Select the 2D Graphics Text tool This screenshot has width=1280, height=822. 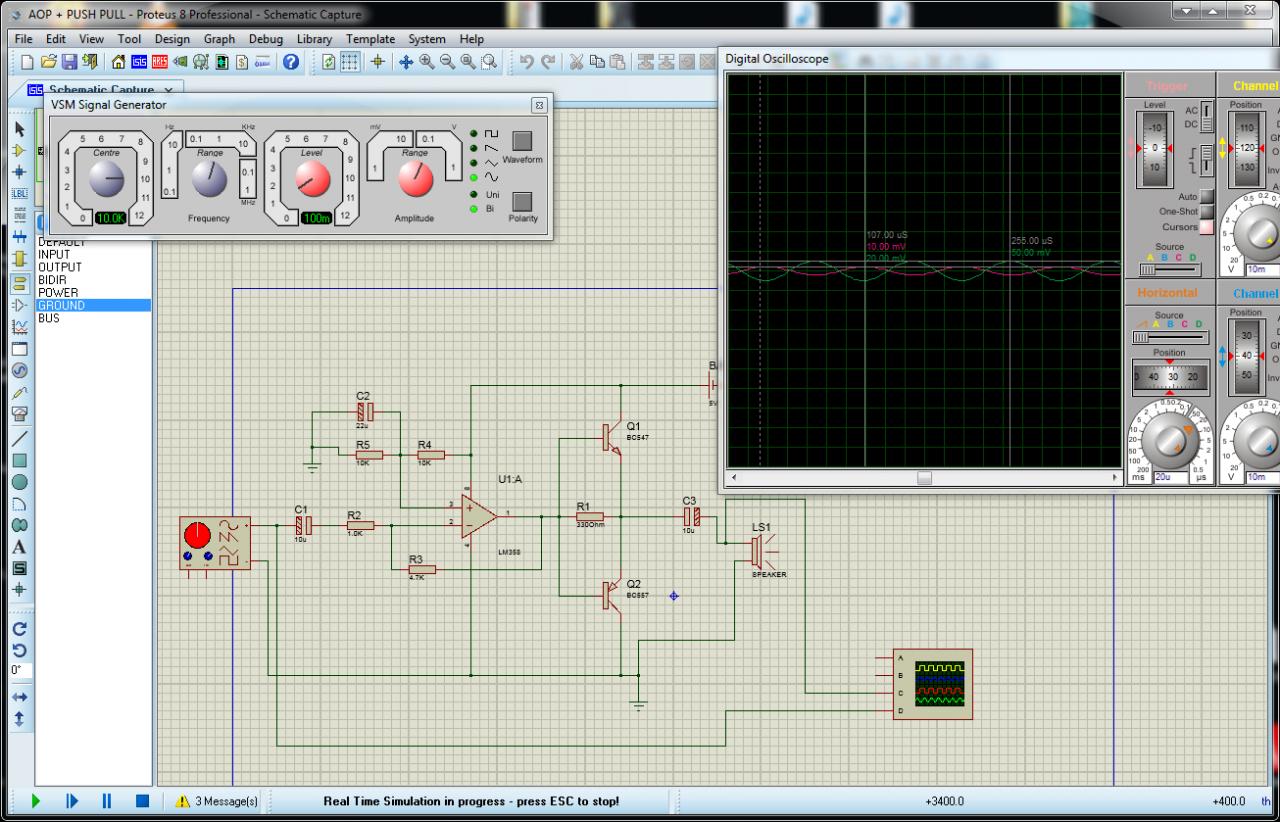click(18, 547)
